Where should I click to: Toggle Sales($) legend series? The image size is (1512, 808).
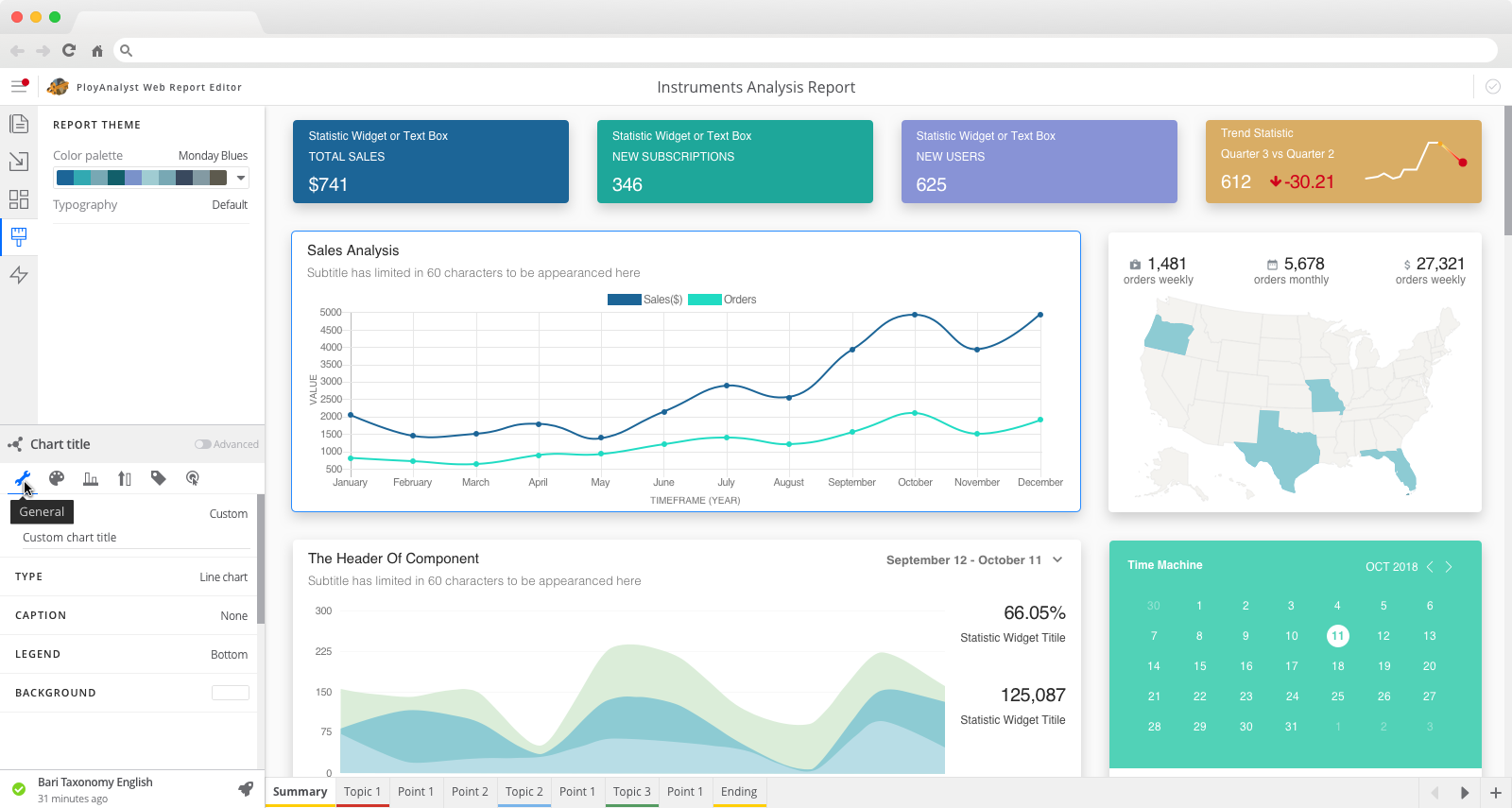pyautogui.click(x=644, y=300)
